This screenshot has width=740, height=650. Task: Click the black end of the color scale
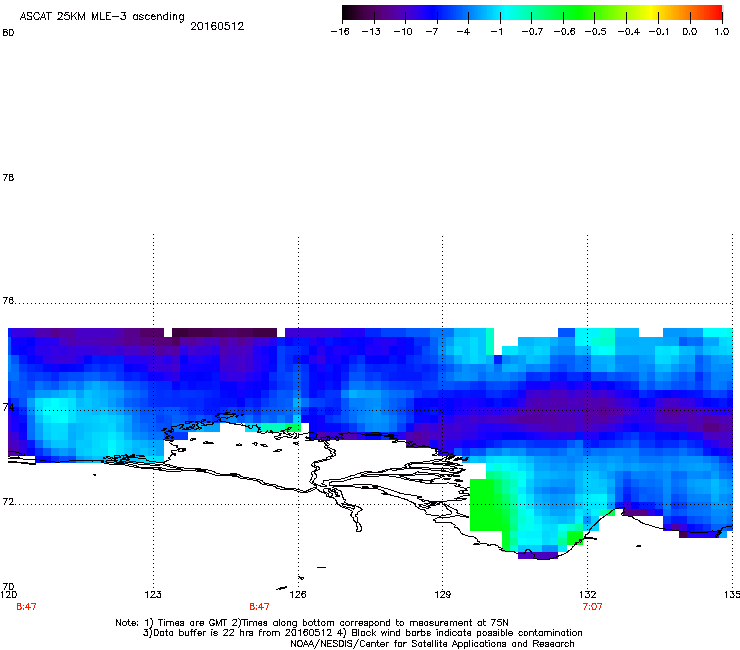pyautogui.click(x=349, y=13)
